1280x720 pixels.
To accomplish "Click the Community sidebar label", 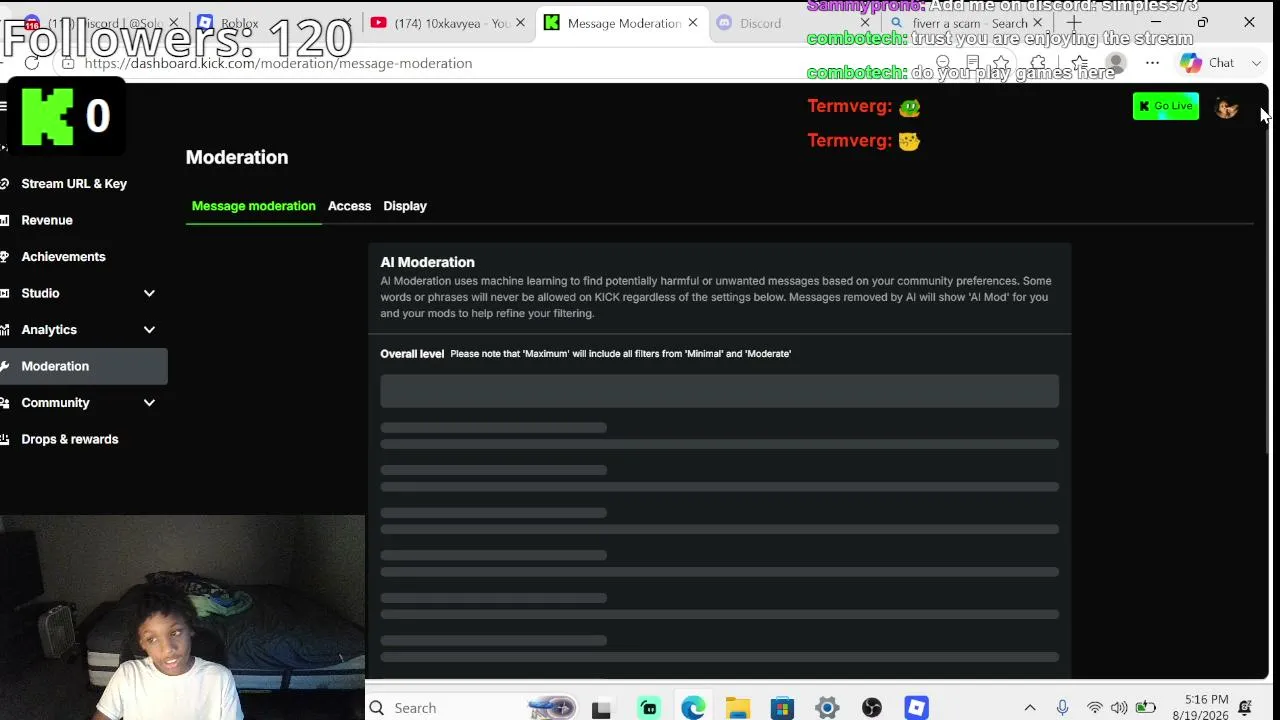I will pos(55,403).
